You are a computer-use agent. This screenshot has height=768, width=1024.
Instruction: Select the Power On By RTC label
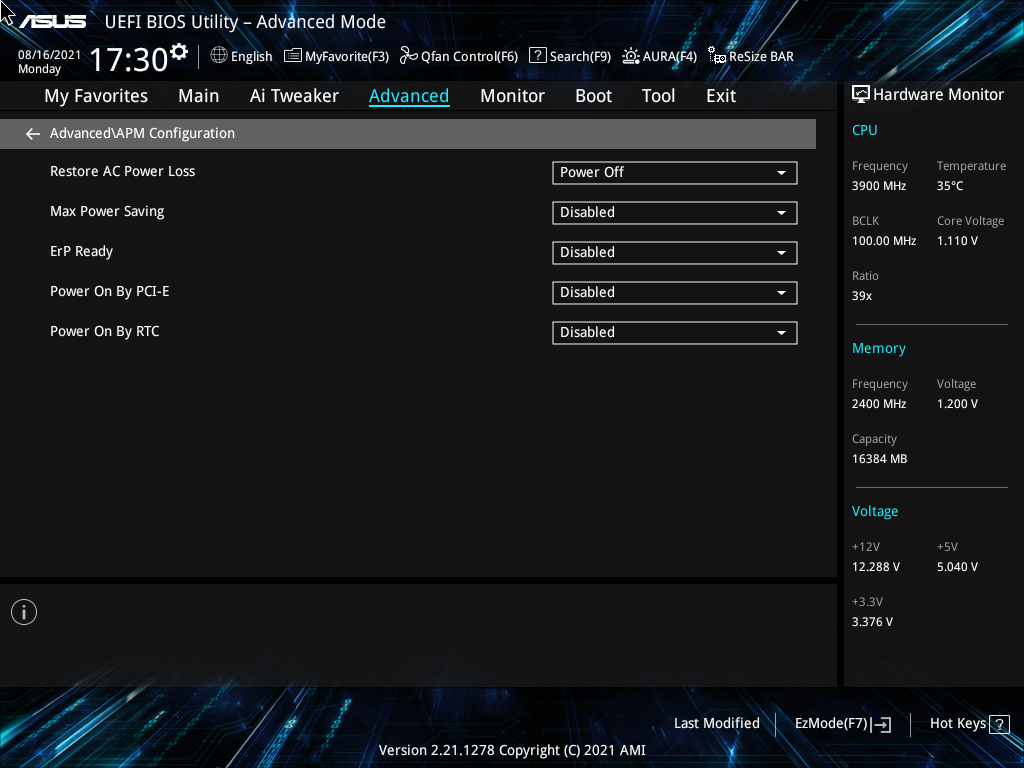point(104,331)
